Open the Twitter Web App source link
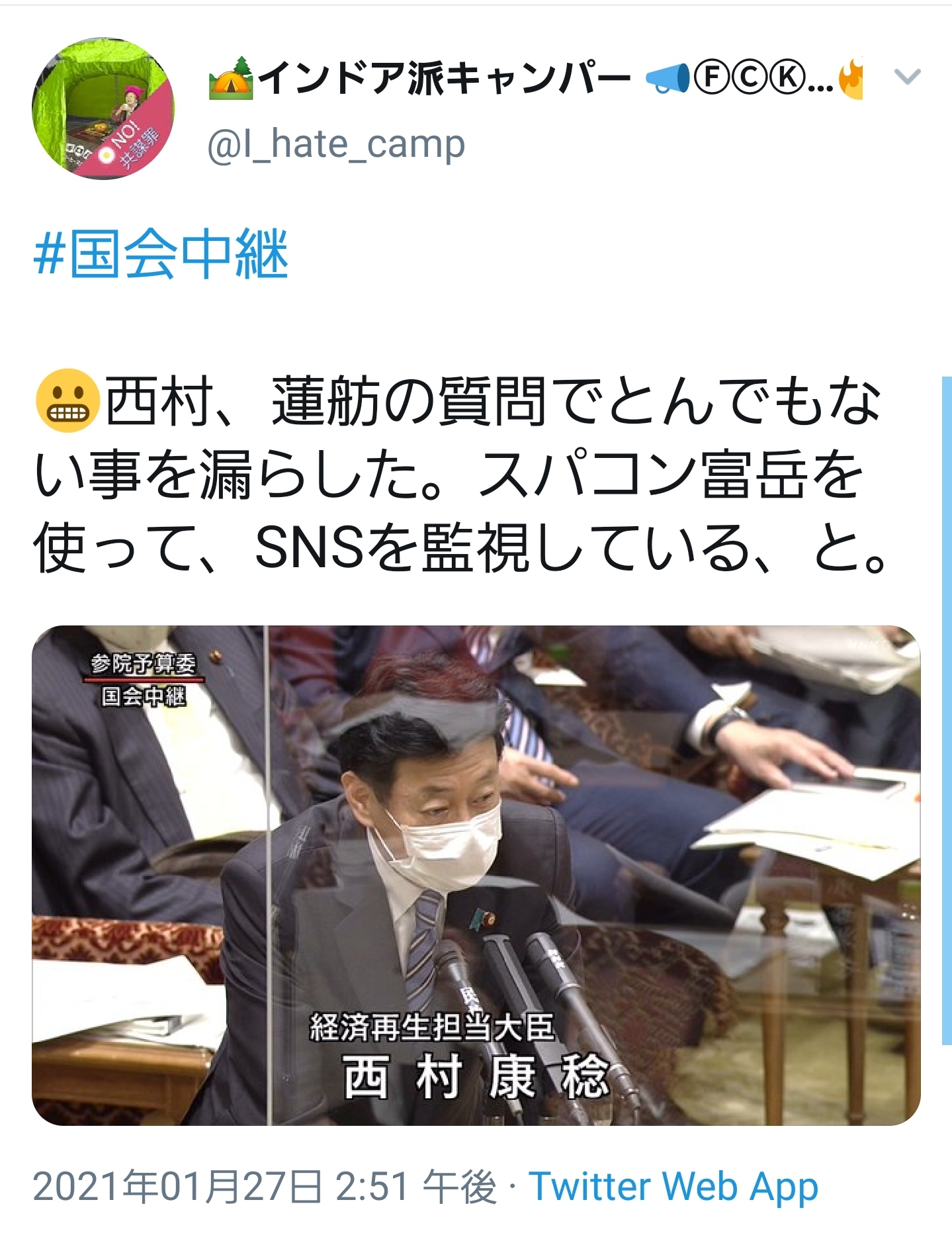 [673, 1187]
